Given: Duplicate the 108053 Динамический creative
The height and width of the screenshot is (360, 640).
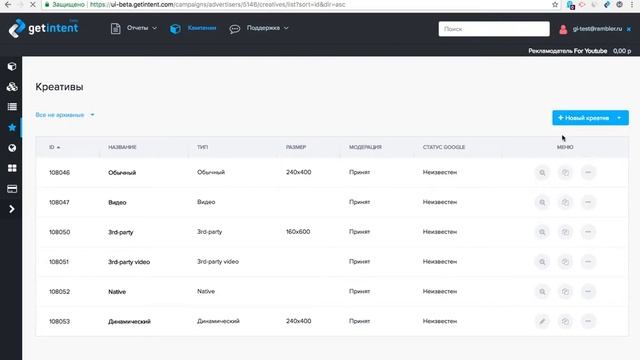Looking at the screenshot, I should (565, 321).
